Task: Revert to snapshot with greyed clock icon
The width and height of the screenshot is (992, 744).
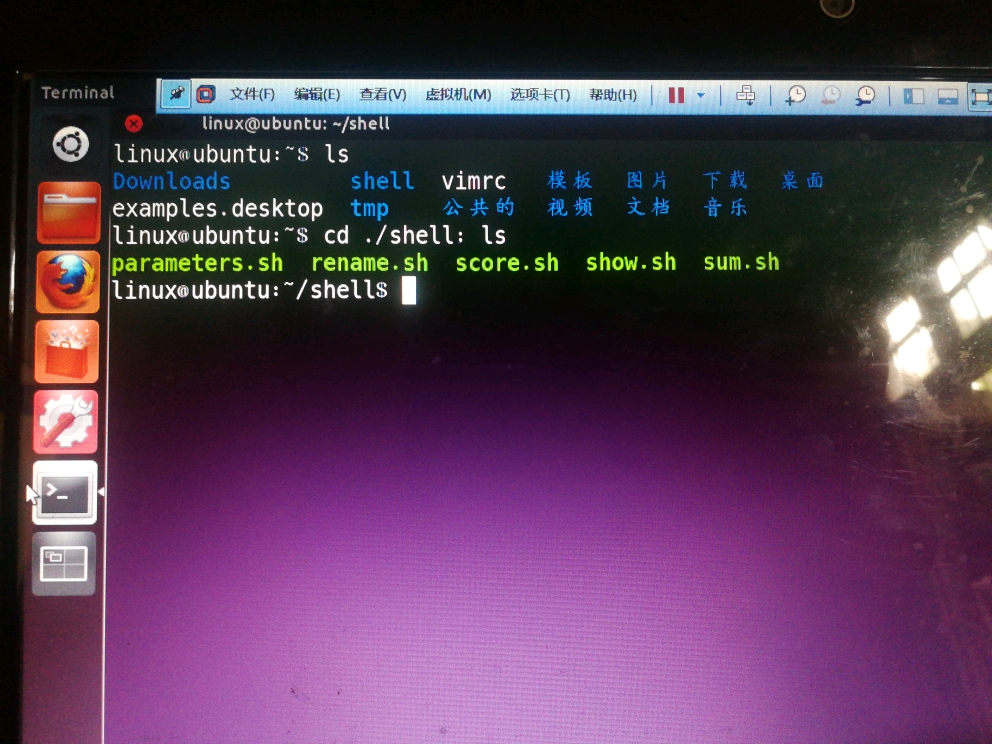Action: tap(830, 96)
